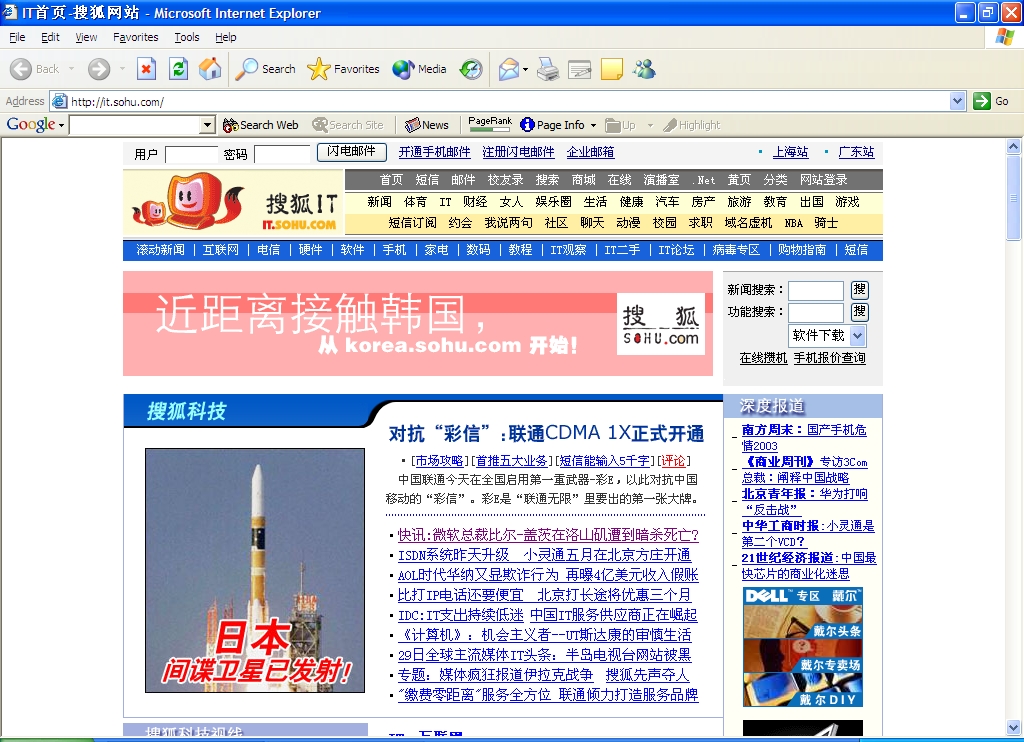This screenshot has width=1024, height=742.
Task: Click the Page Info toolbar icon
Action: [528, 124]
